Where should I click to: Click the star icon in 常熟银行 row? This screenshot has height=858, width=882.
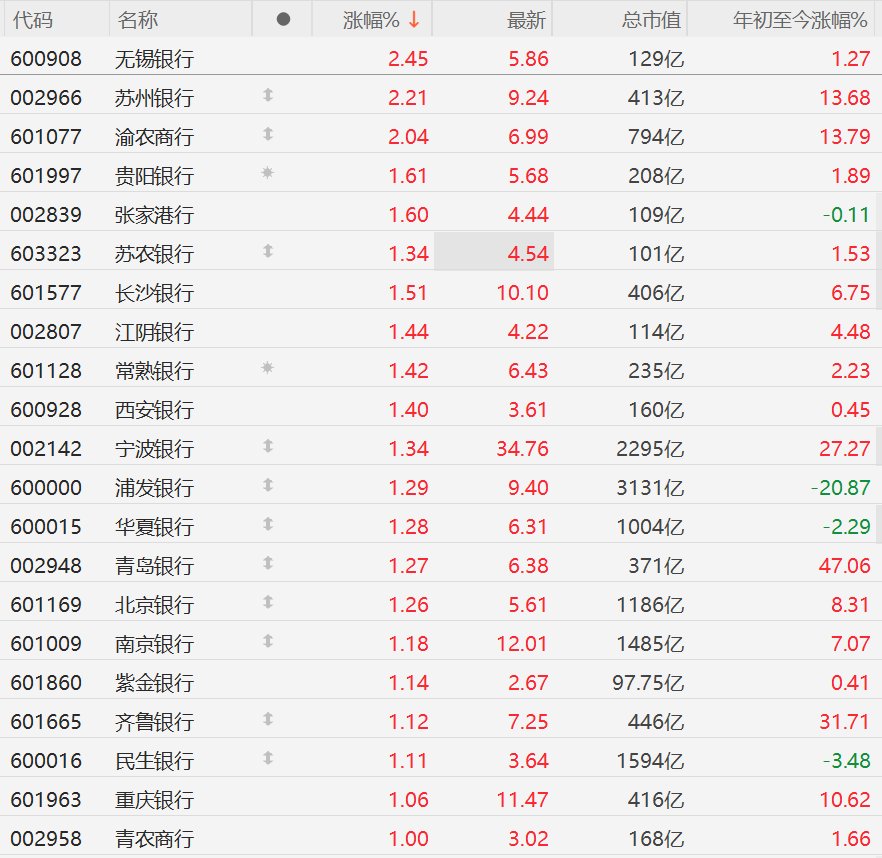pos(268,368)
